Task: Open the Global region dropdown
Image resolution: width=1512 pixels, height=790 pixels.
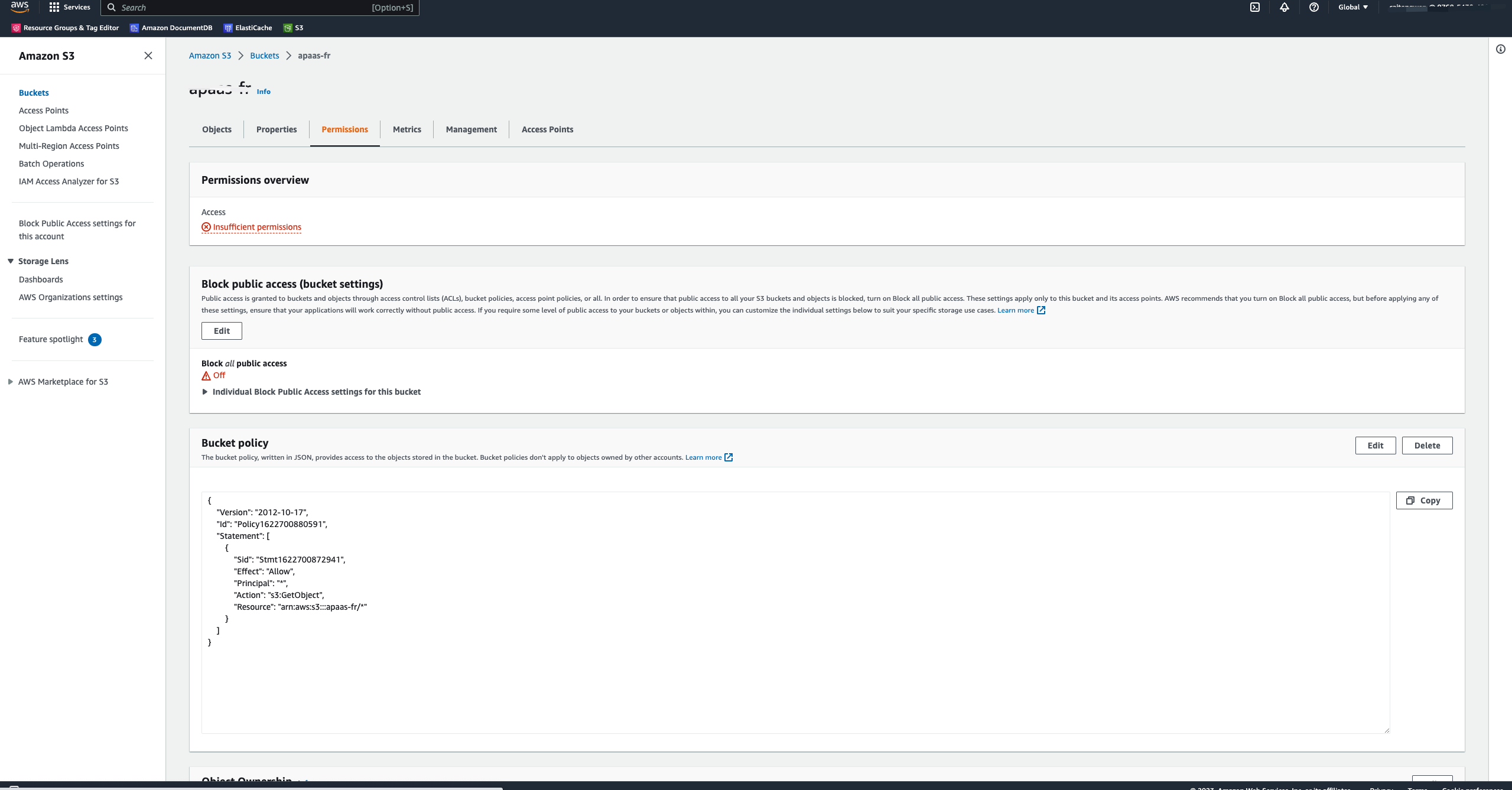Action: (1353, 7)
